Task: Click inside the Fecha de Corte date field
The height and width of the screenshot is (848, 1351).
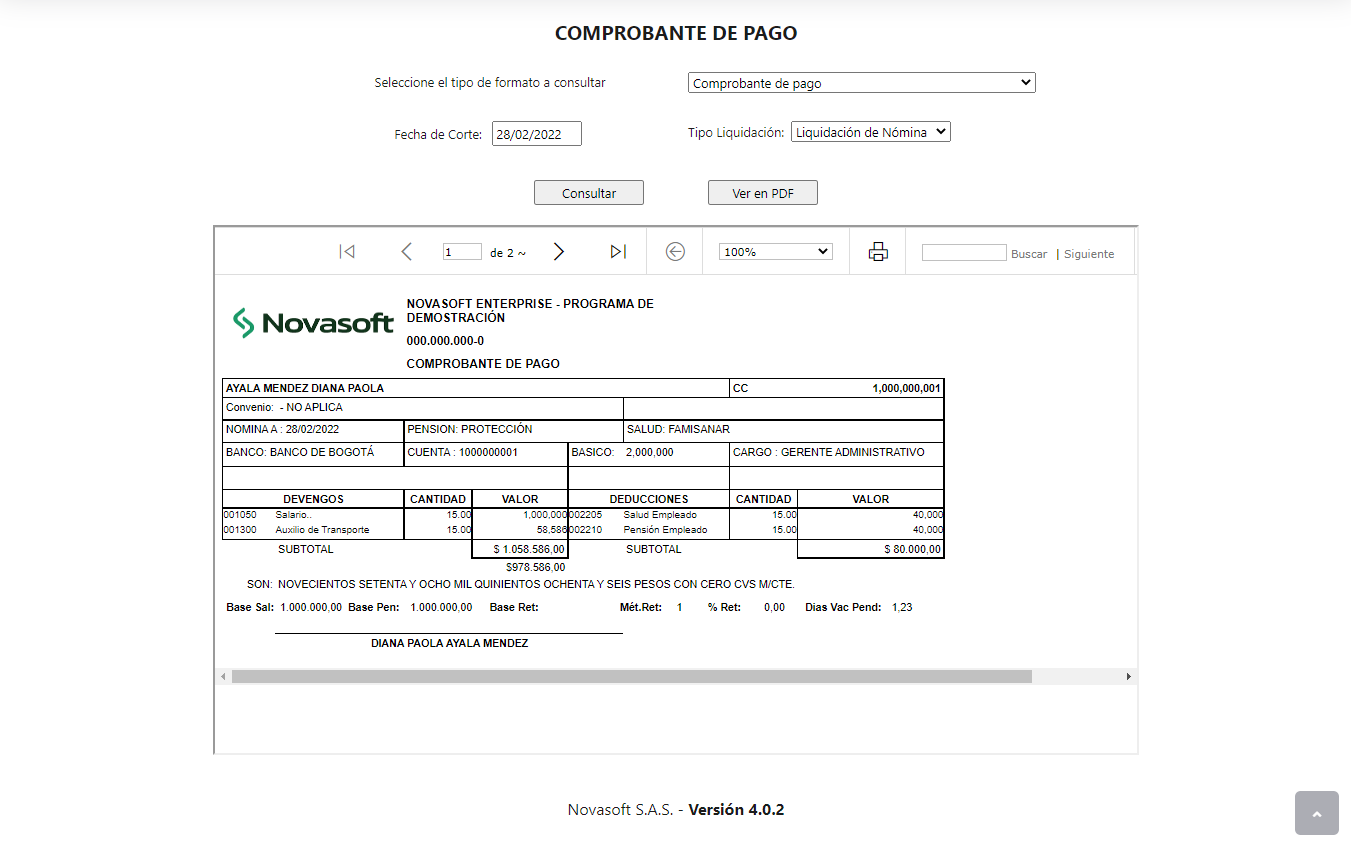Action: [536, 132]
